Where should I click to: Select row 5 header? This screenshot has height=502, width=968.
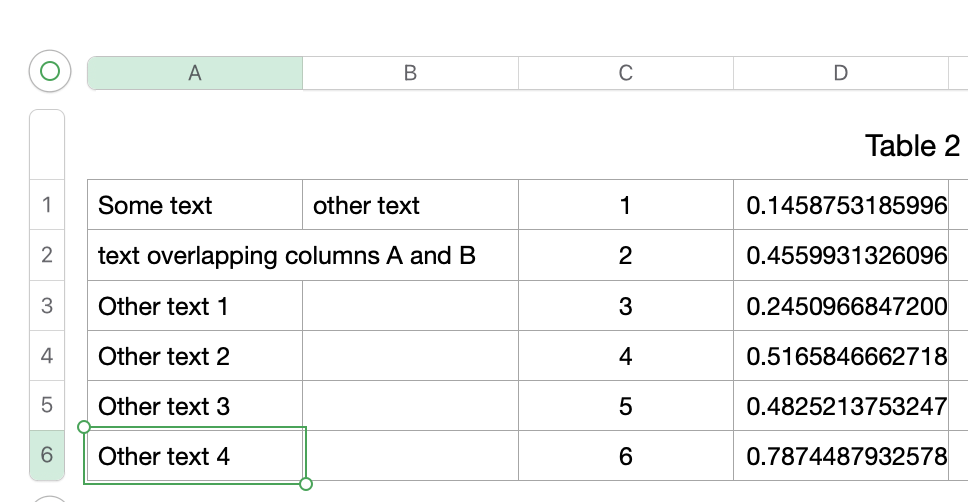(x=47, y=406)
